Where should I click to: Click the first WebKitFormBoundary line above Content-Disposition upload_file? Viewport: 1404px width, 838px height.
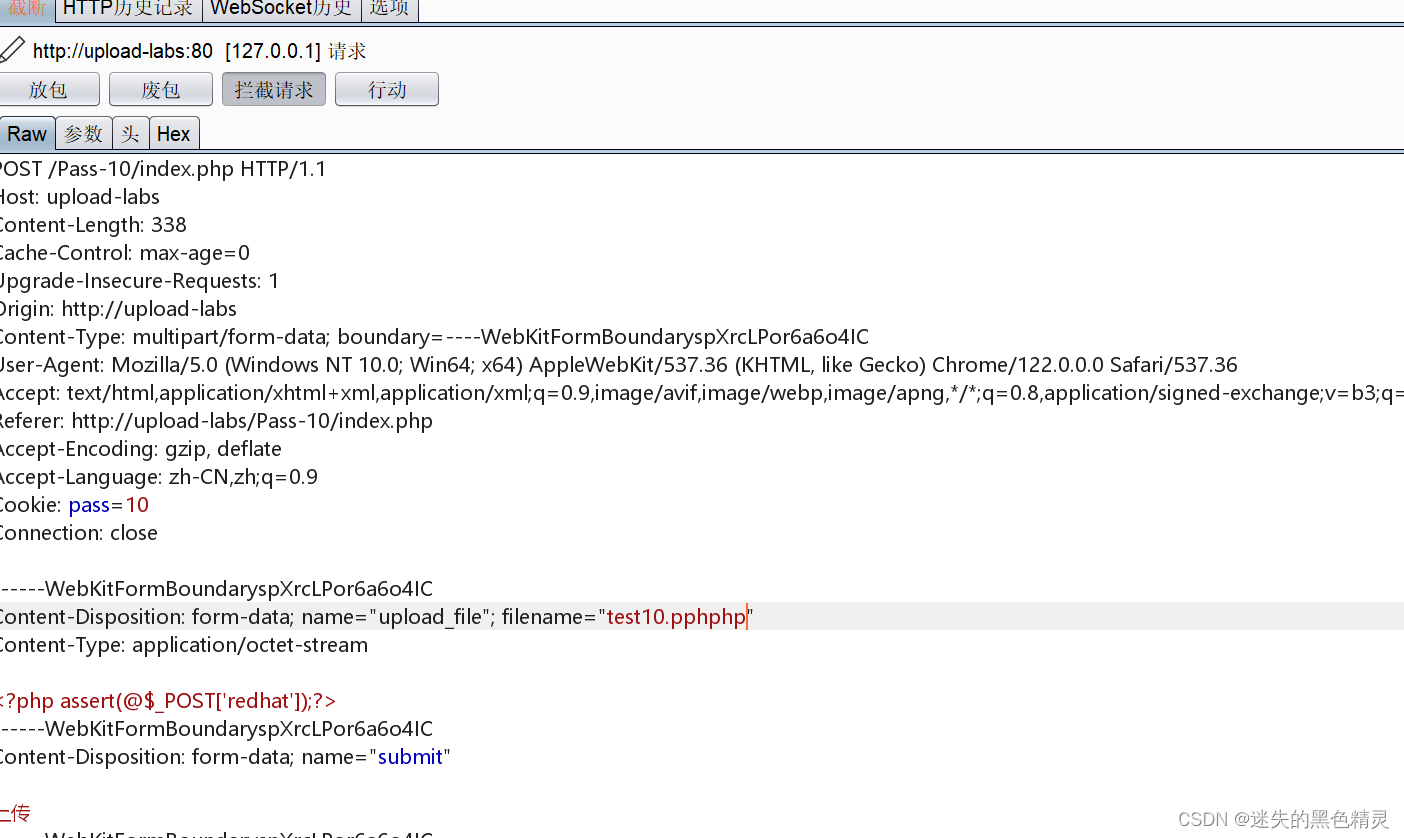point(216,589)
